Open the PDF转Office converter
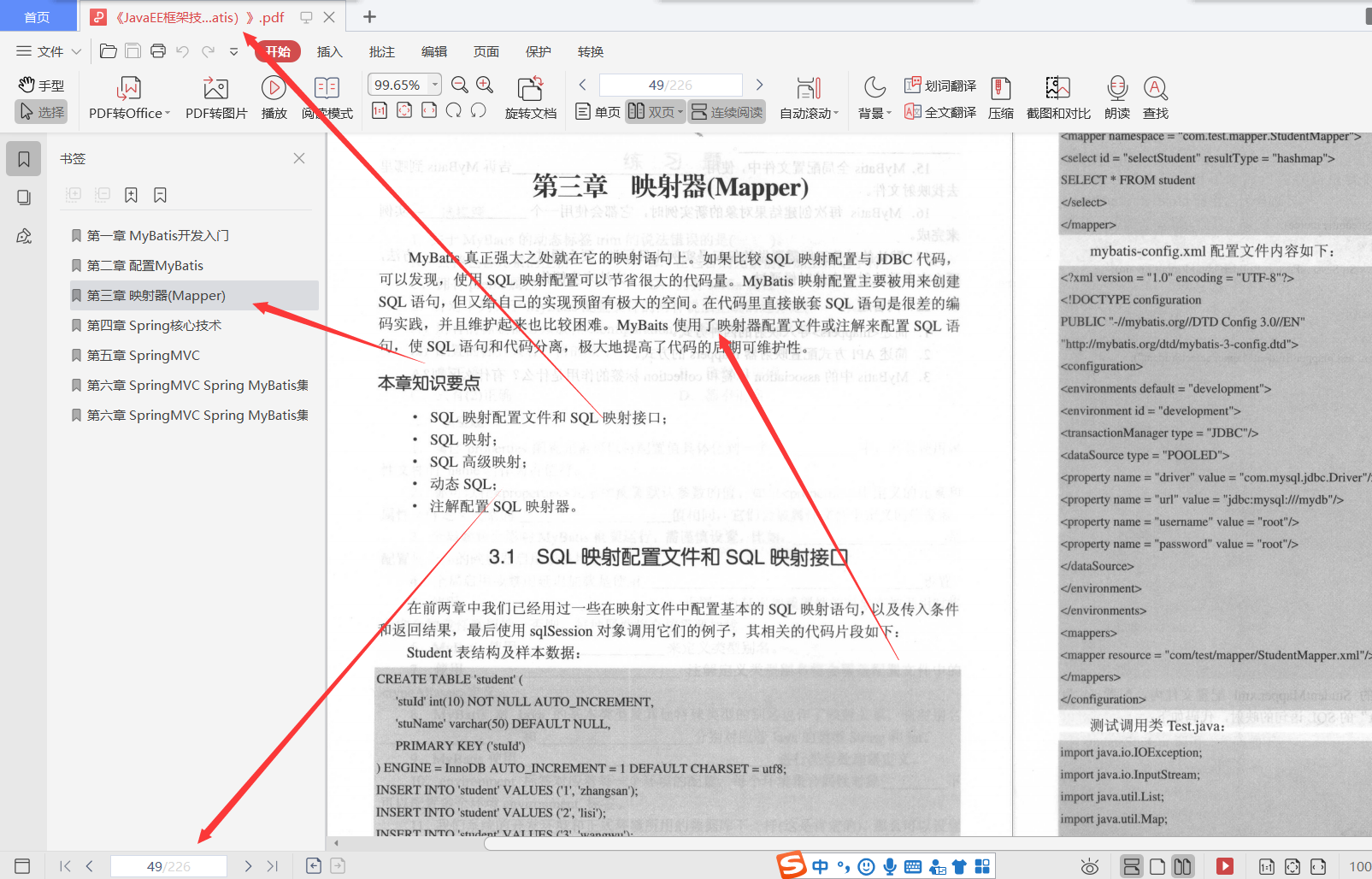 (x=129, y=98)
